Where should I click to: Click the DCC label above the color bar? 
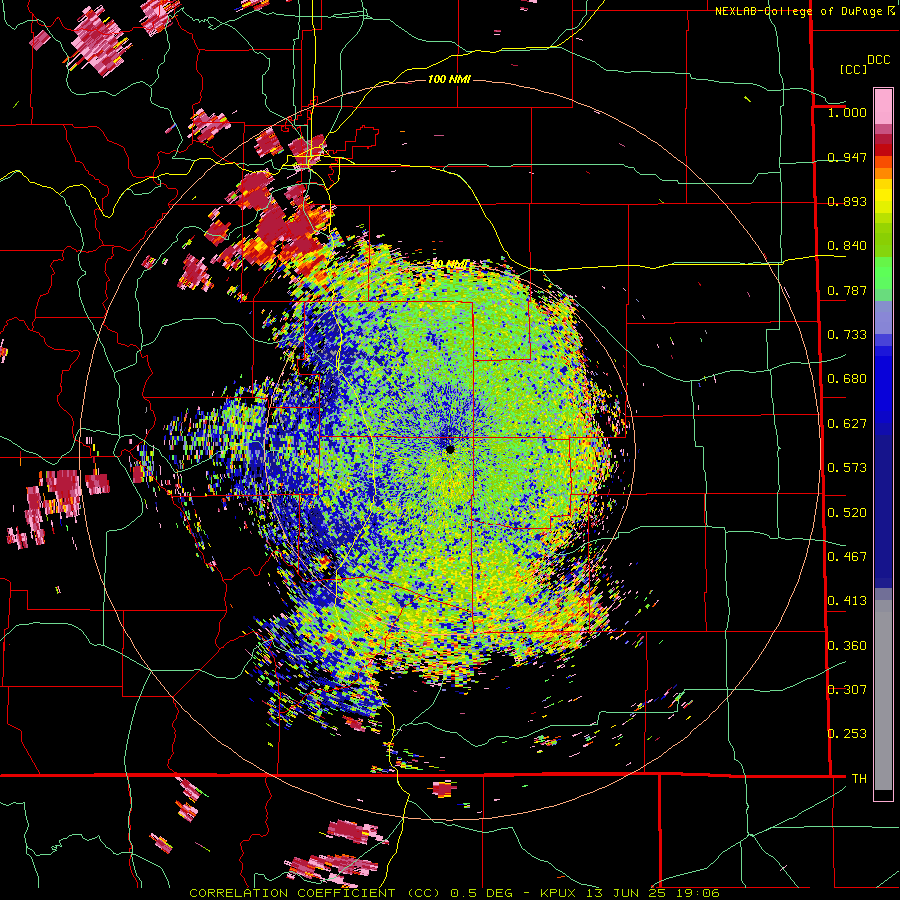pyautogui.click(x=878, y=60)
